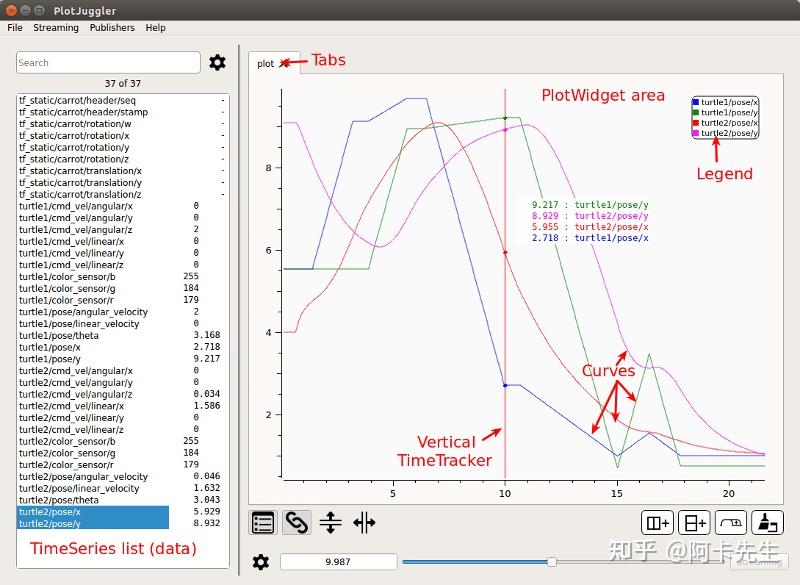Focus the timeseries Search field
This screenshot has width=800, height=585.
pos(107,62)
